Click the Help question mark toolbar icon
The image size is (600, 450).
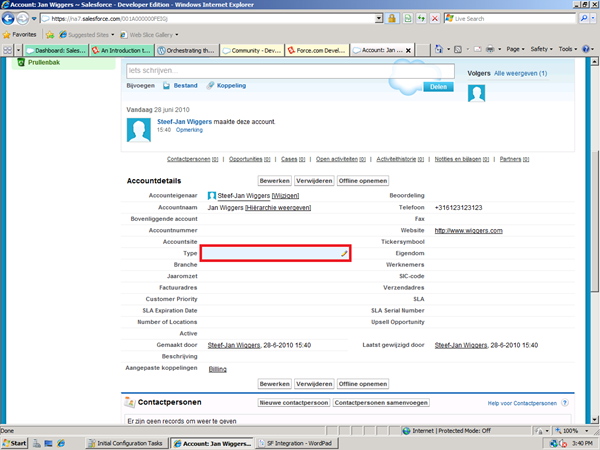[586, 49]
